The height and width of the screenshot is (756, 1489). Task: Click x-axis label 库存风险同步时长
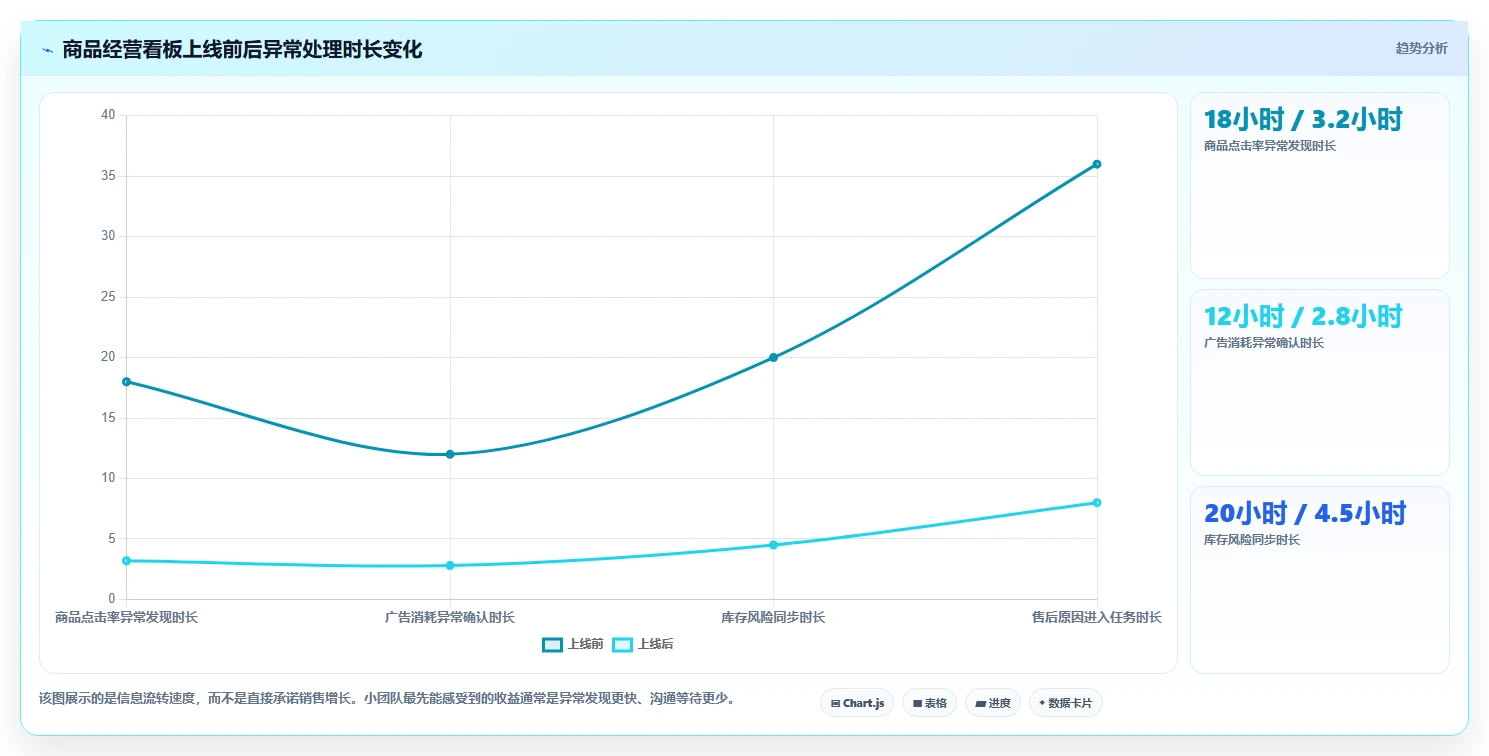[x=773, y=618]
